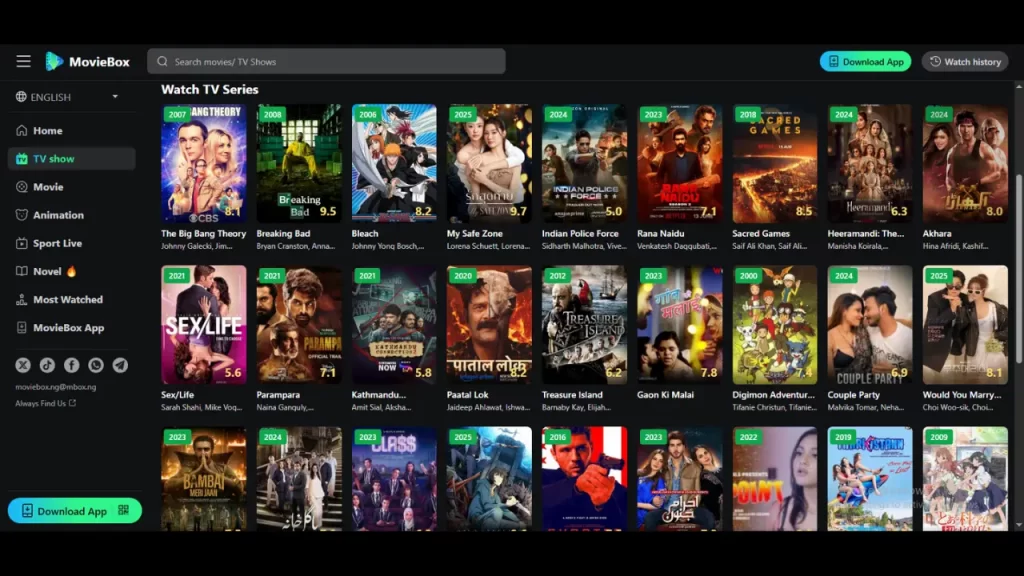Viewport: 1024px width, 576px height.
Task: Open the Kathmandu Connection poster
Action: (394, 325)
